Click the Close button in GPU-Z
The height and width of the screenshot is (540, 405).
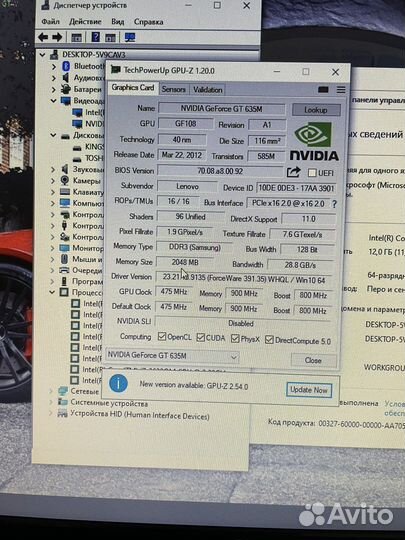[313, 360]
